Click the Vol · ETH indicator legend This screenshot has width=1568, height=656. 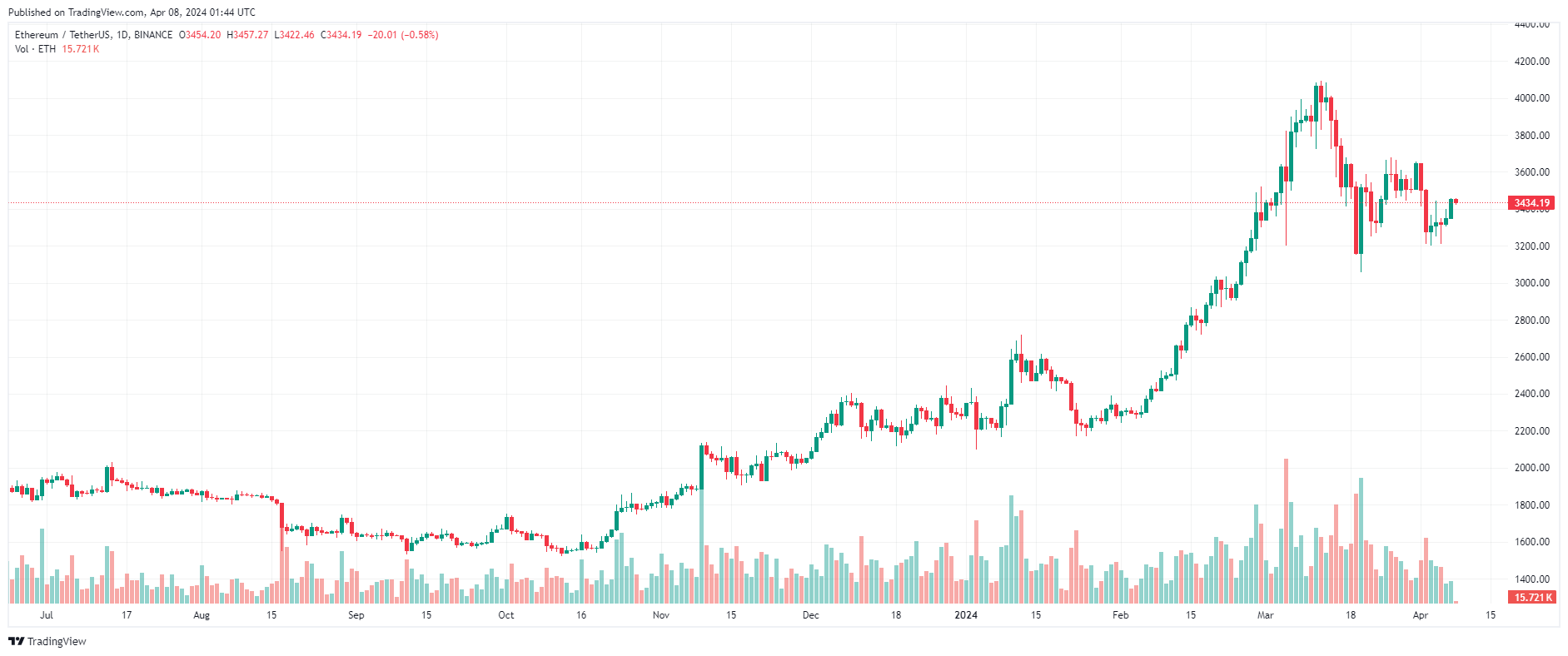click(35, 49)
